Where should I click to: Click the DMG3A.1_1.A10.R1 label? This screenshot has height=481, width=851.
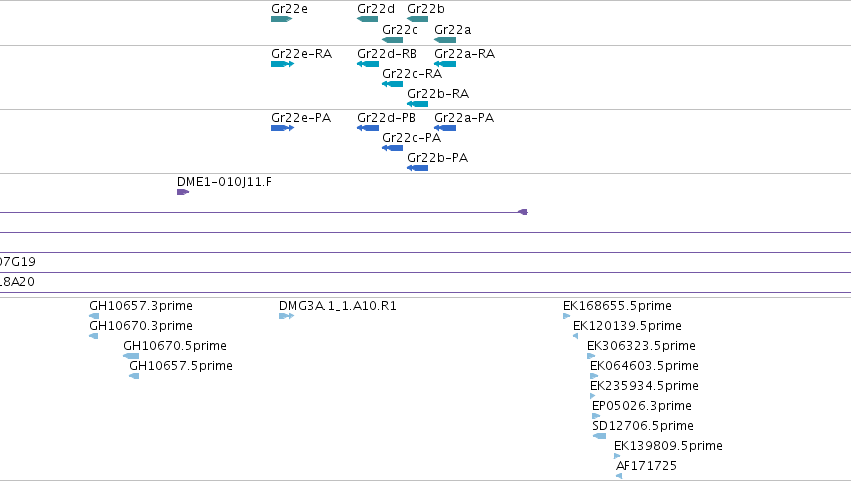(338, 306)
